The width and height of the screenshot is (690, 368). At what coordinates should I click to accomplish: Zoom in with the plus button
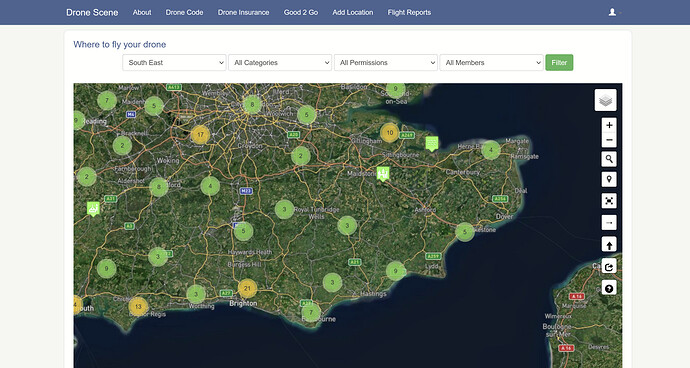point(609,125)
